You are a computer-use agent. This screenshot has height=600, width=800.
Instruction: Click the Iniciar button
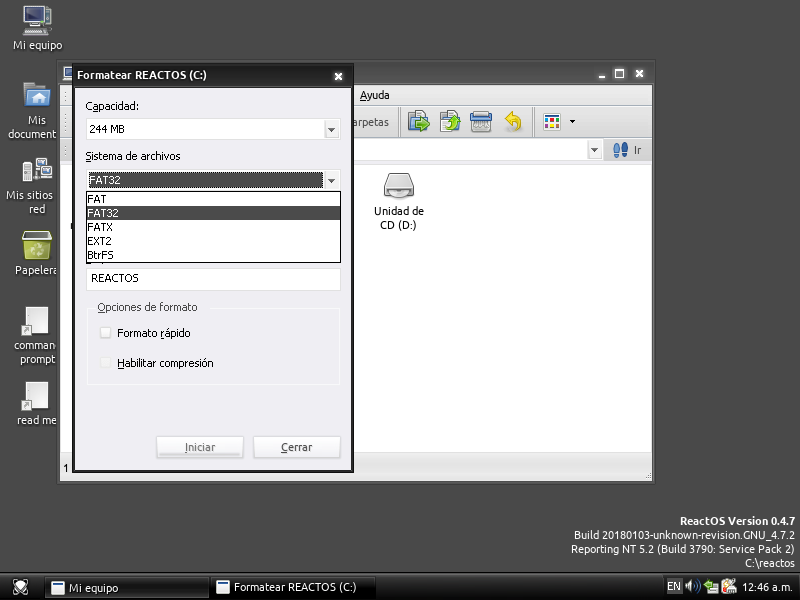(199, 447)
